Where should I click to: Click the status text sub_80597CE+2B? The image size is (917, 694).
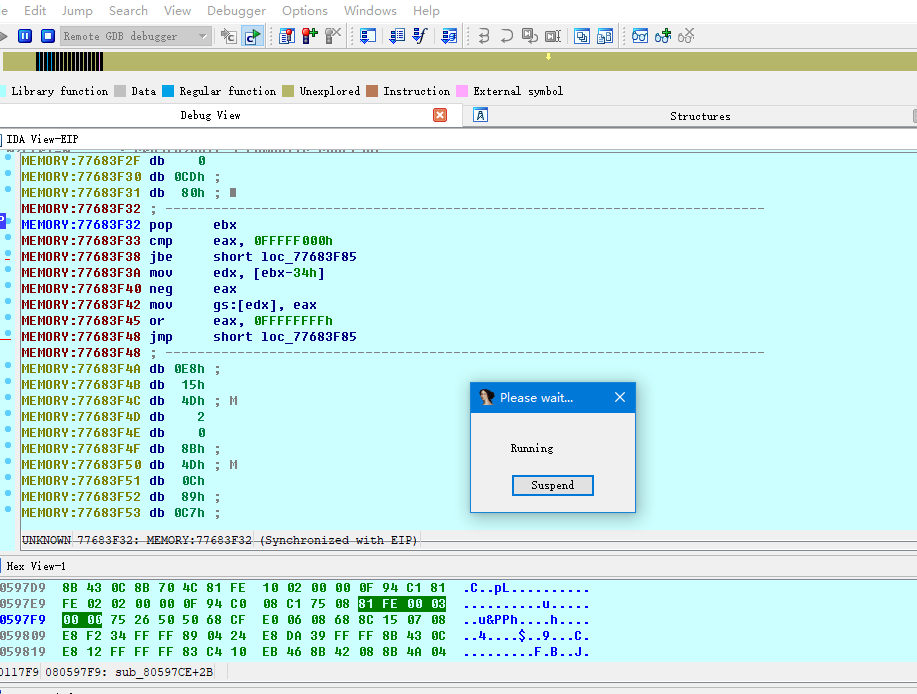pyautogui.click(x=164, y=672)
